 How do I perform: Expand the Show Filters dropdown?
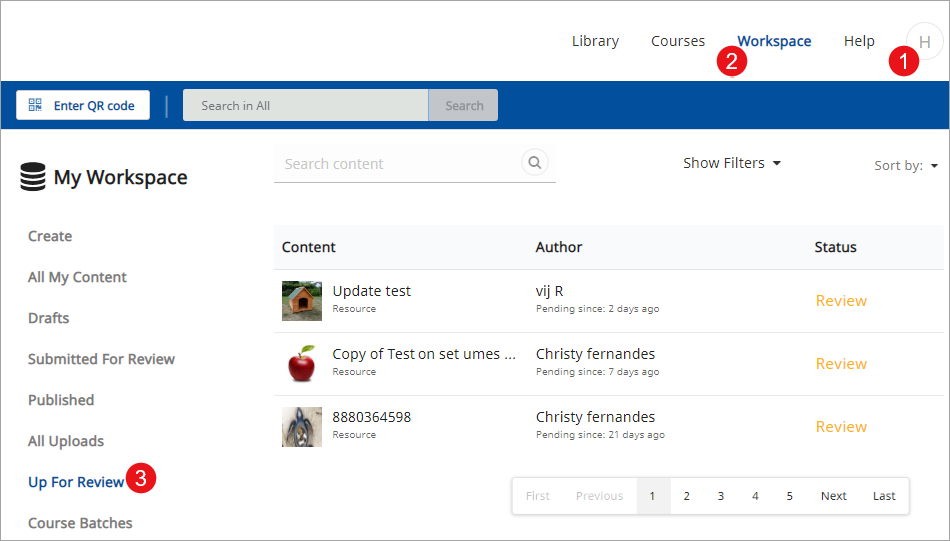pos(732,163)
